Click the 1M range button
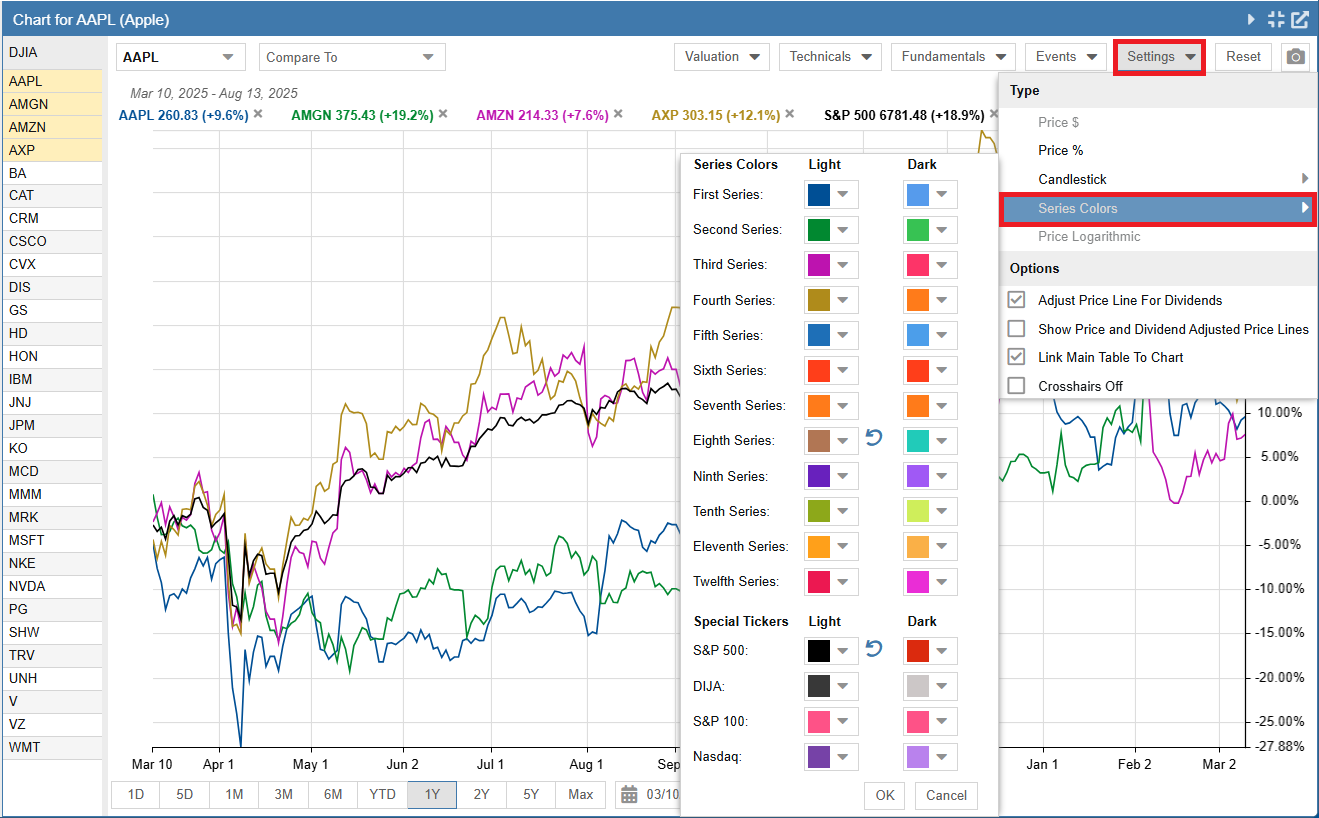The image size is (1319, 818). 234,795
